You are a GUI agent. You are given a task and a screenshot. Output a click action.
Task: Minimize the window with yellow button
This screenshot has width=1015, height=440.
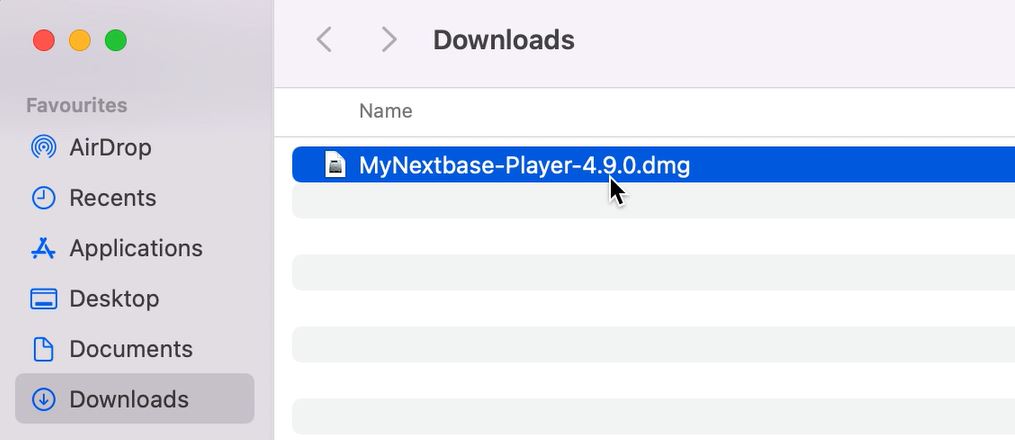(80, 40)
